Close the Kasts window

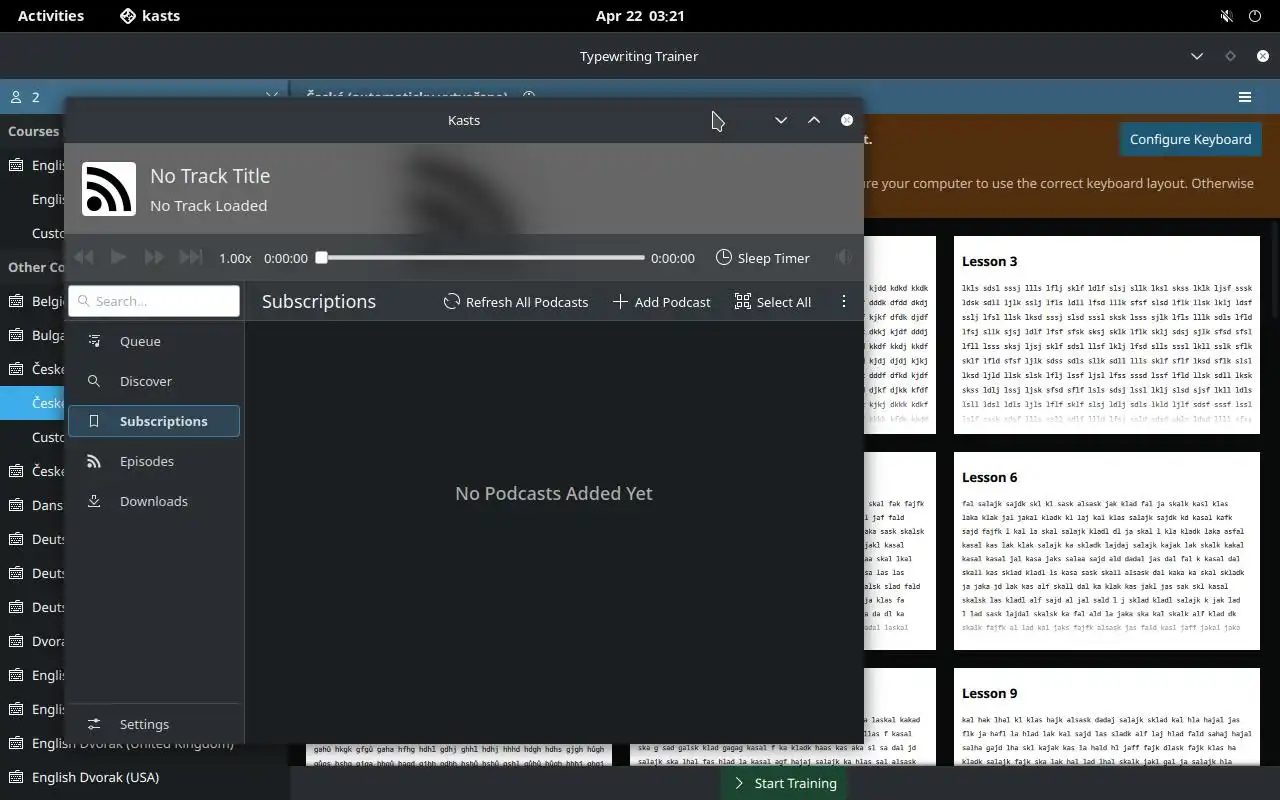(x=847, y=120)
